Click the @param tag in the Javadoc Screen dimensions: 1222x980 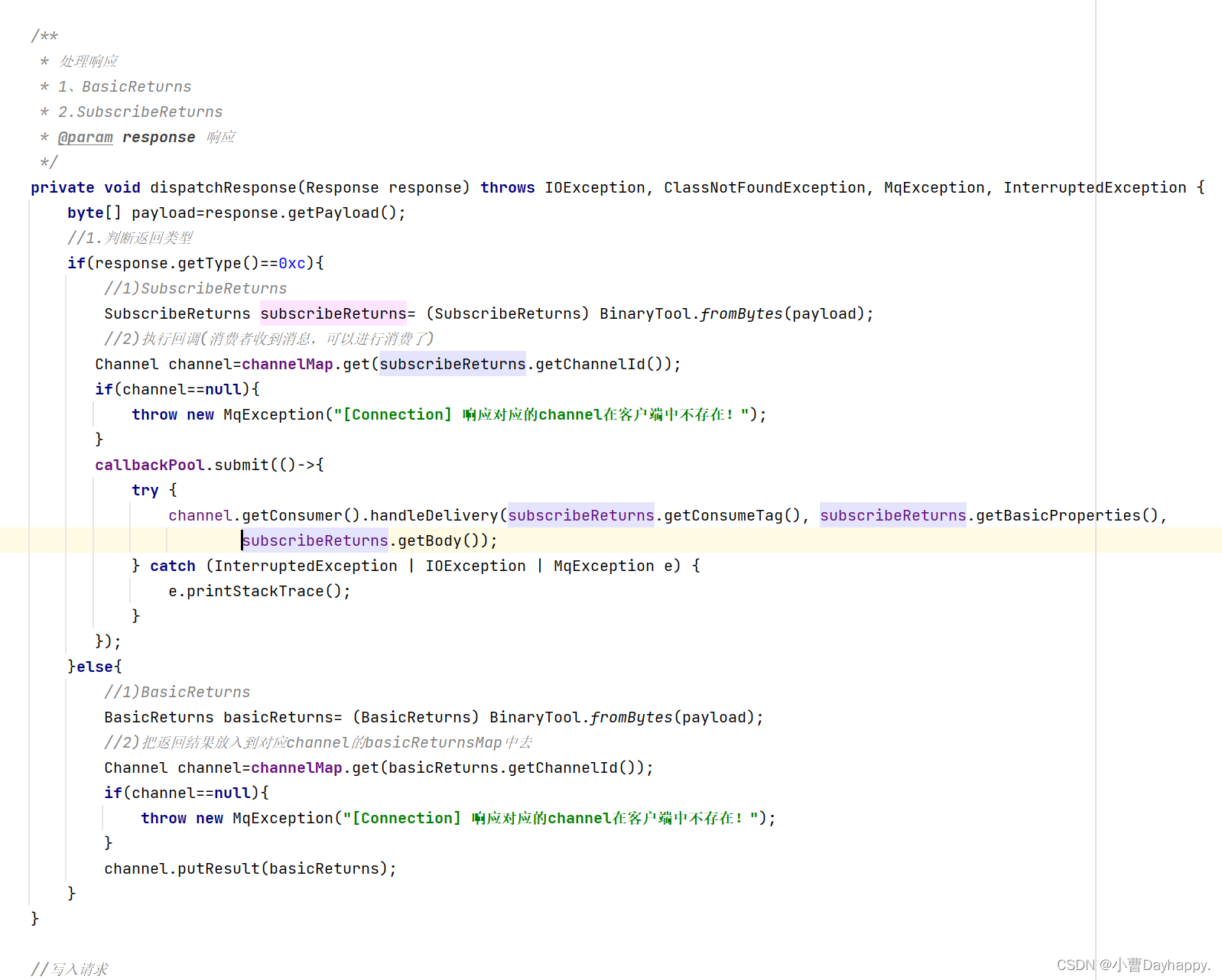[x=86, y=137]
